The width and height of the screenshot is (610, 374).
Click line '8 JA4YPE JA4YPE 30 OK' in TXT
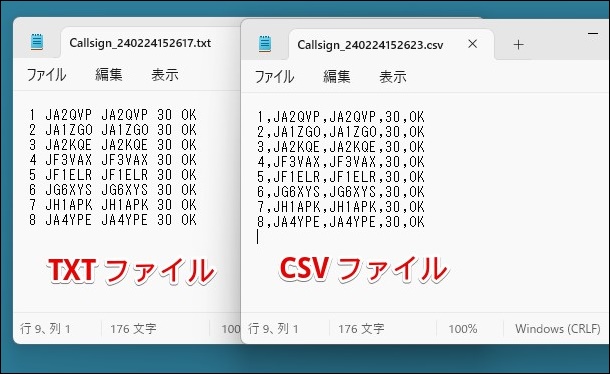pyautogui.click(x=113, y=219)
